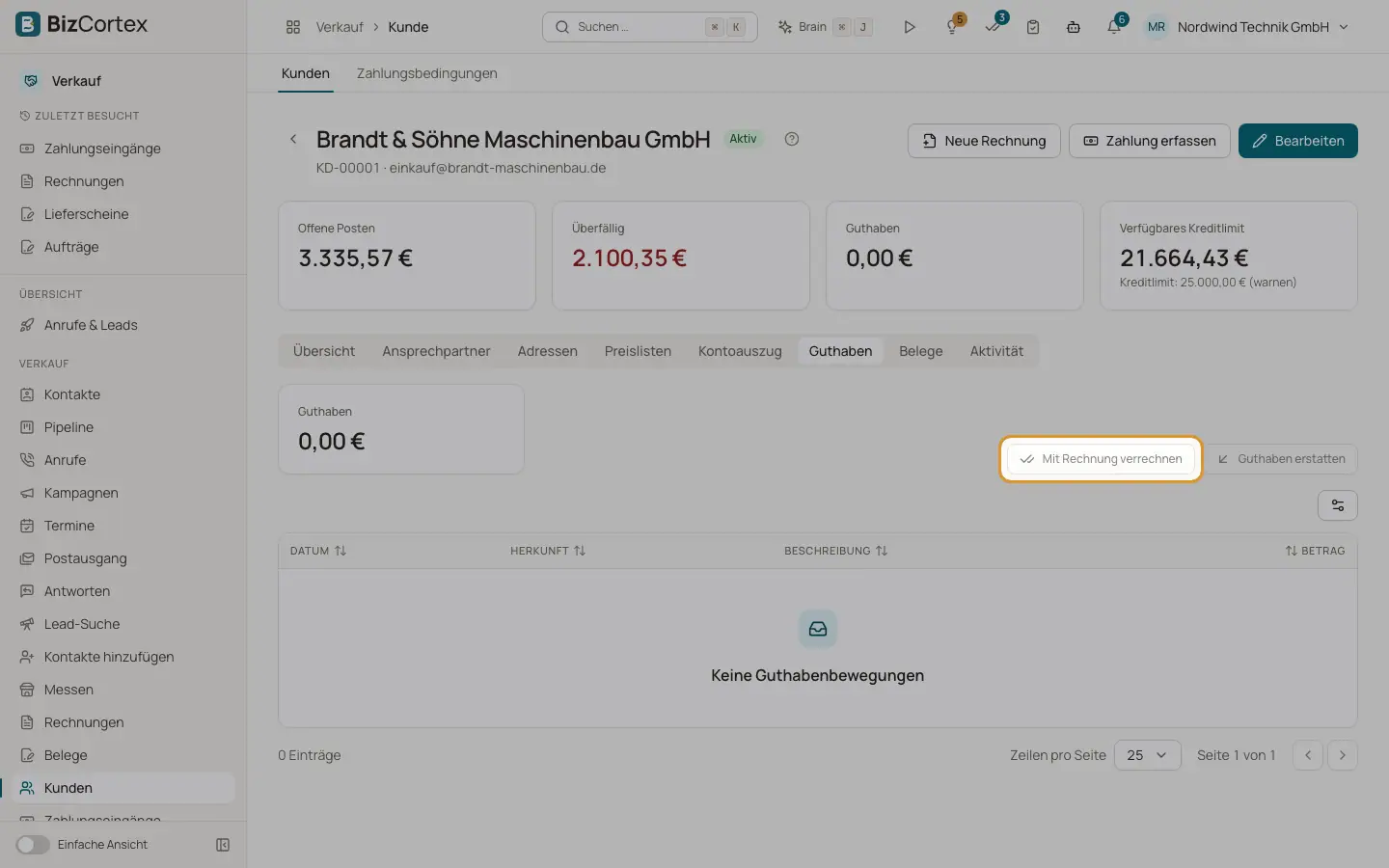
Task: Click the Neue Rechnung button
Action: (x=984, y=141)
